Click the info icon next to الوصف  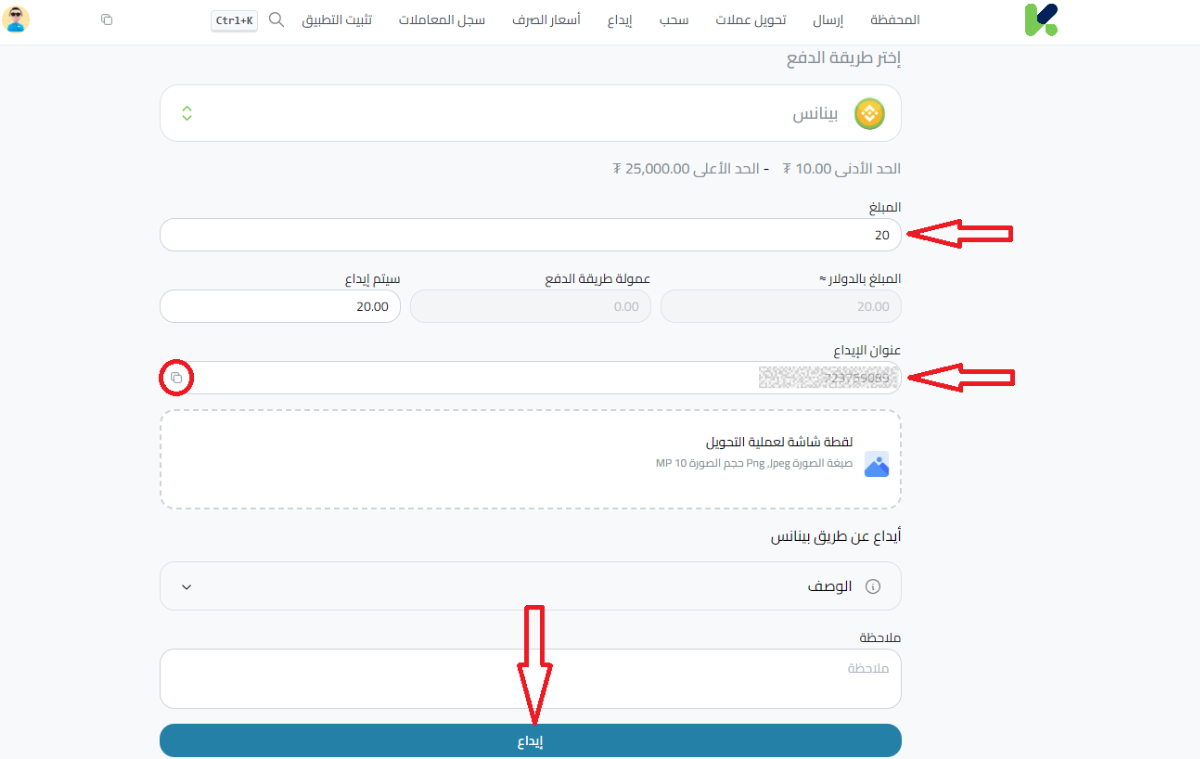tap(871, 586)
